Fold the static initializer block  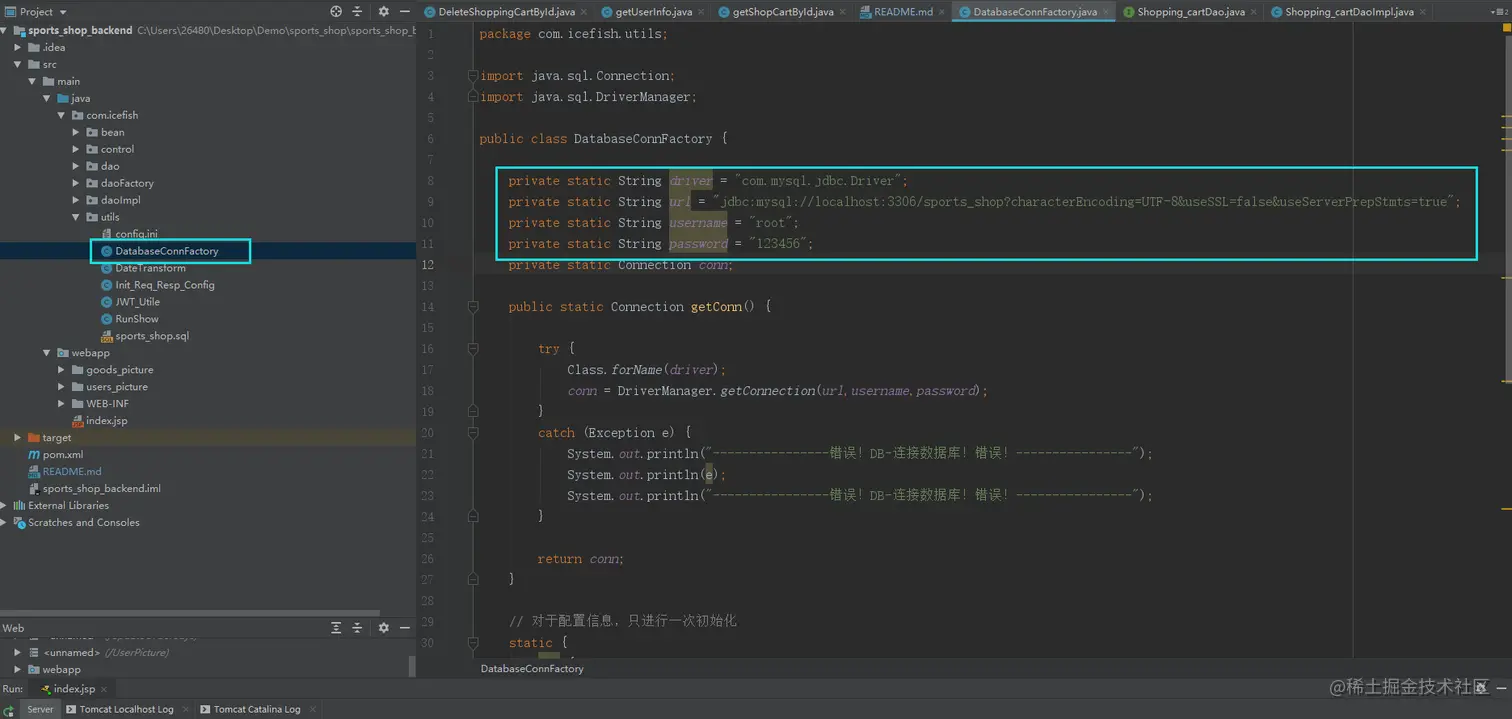473,643
